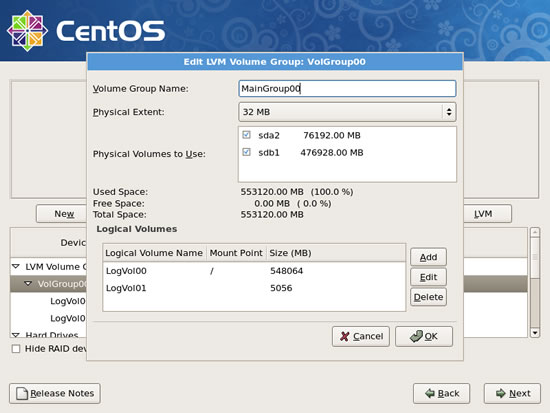Uncheck the sdb1 physical volume

tap(246, 152)
